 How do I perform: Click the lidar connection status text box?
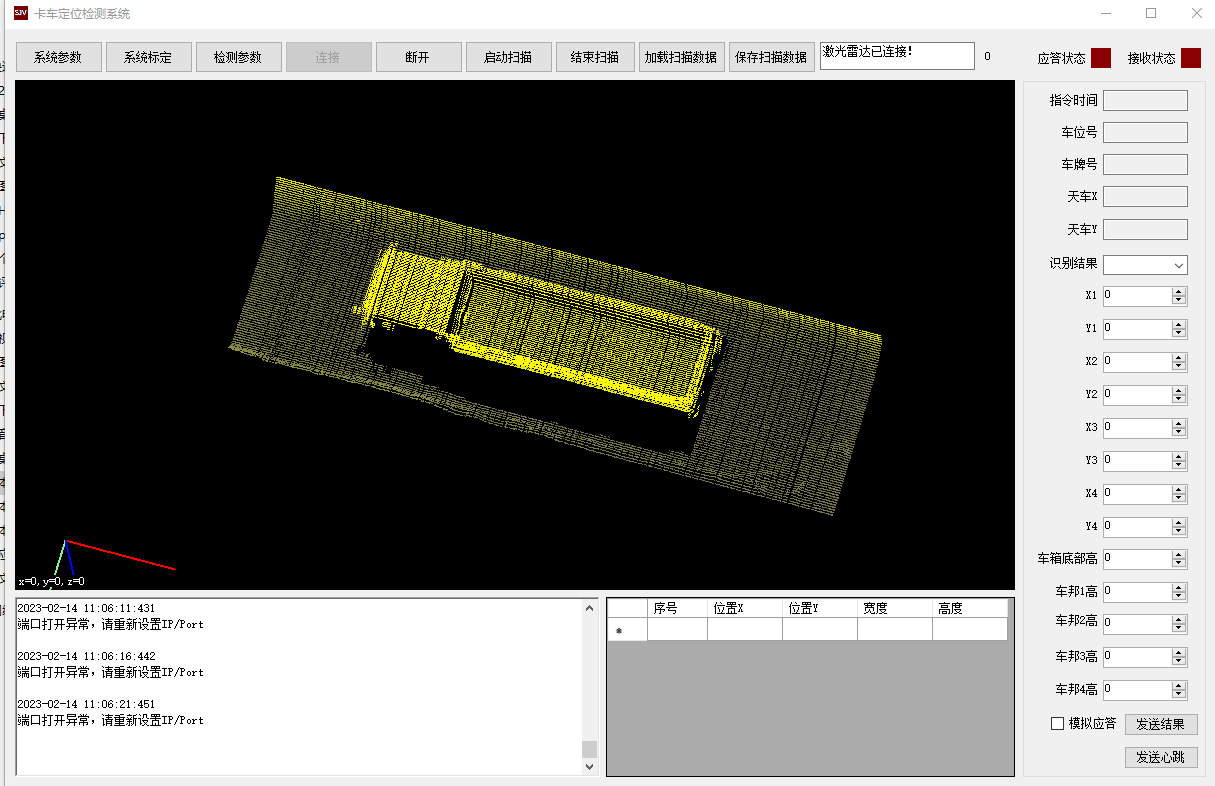coord(897,56)
